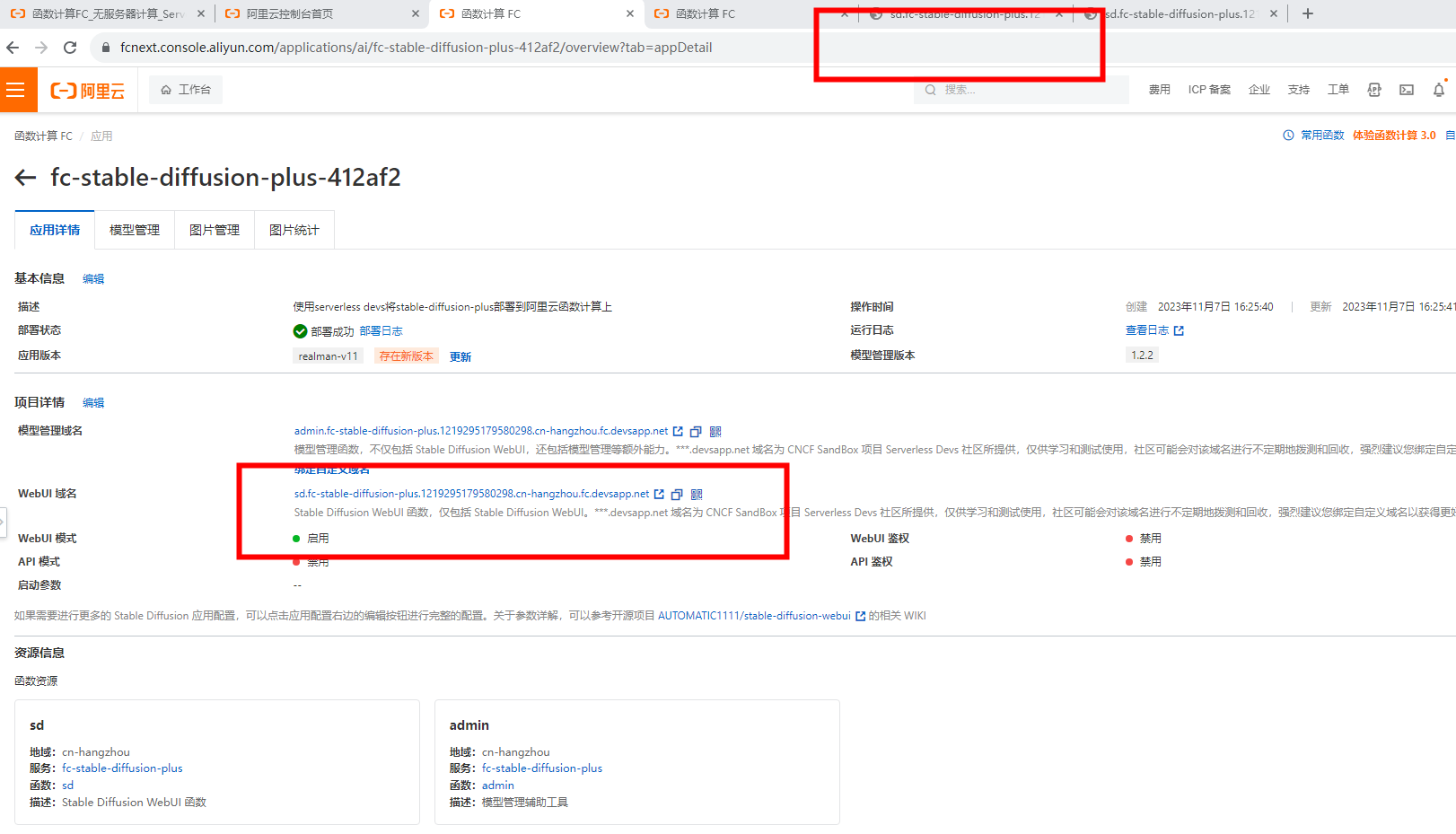Click the 存在新版本 tag
The width and height of the screenshot is (1456, 834).
pos(407,356)
